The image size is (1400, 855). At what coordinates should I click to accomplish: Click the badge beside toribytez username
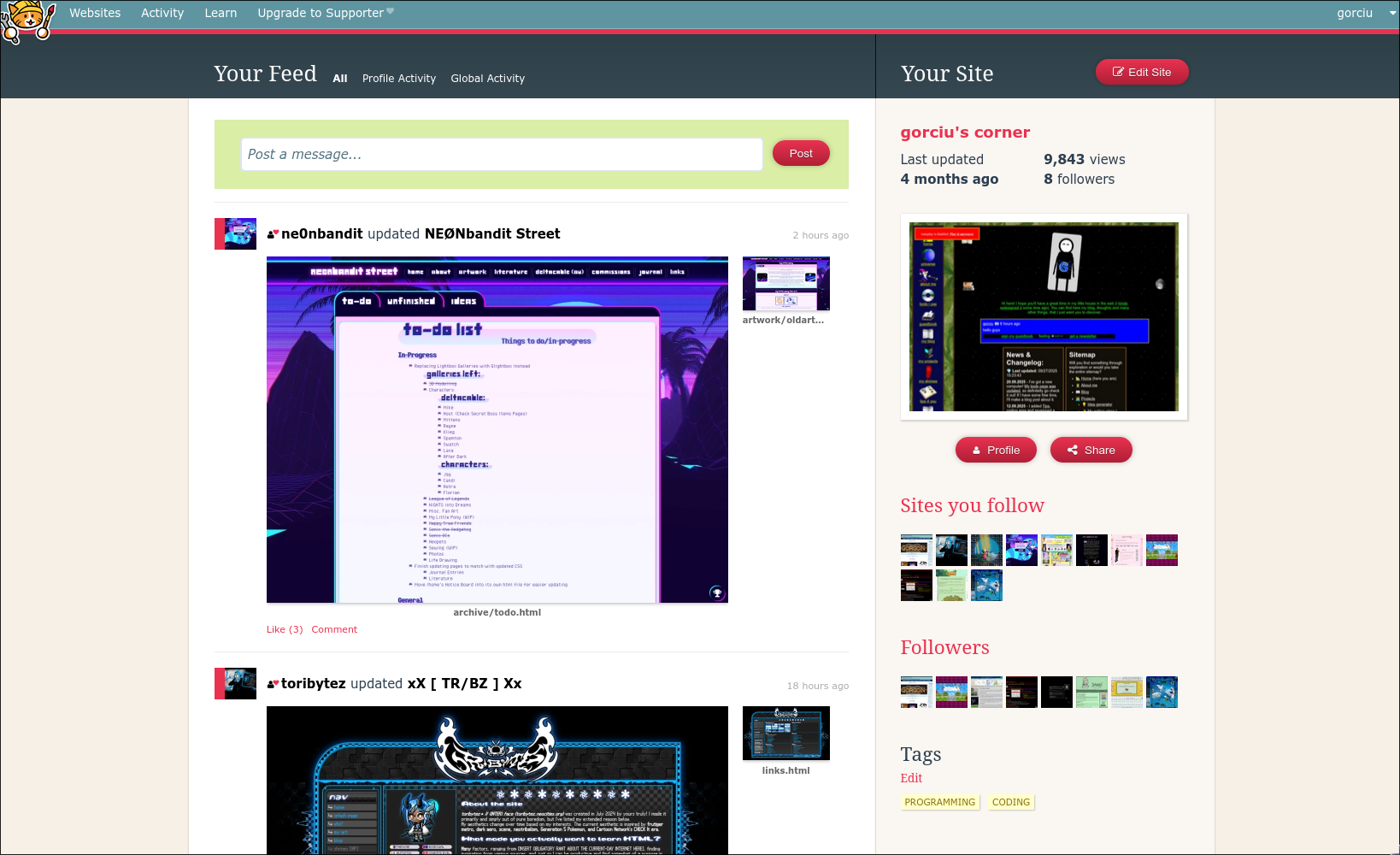273,683
